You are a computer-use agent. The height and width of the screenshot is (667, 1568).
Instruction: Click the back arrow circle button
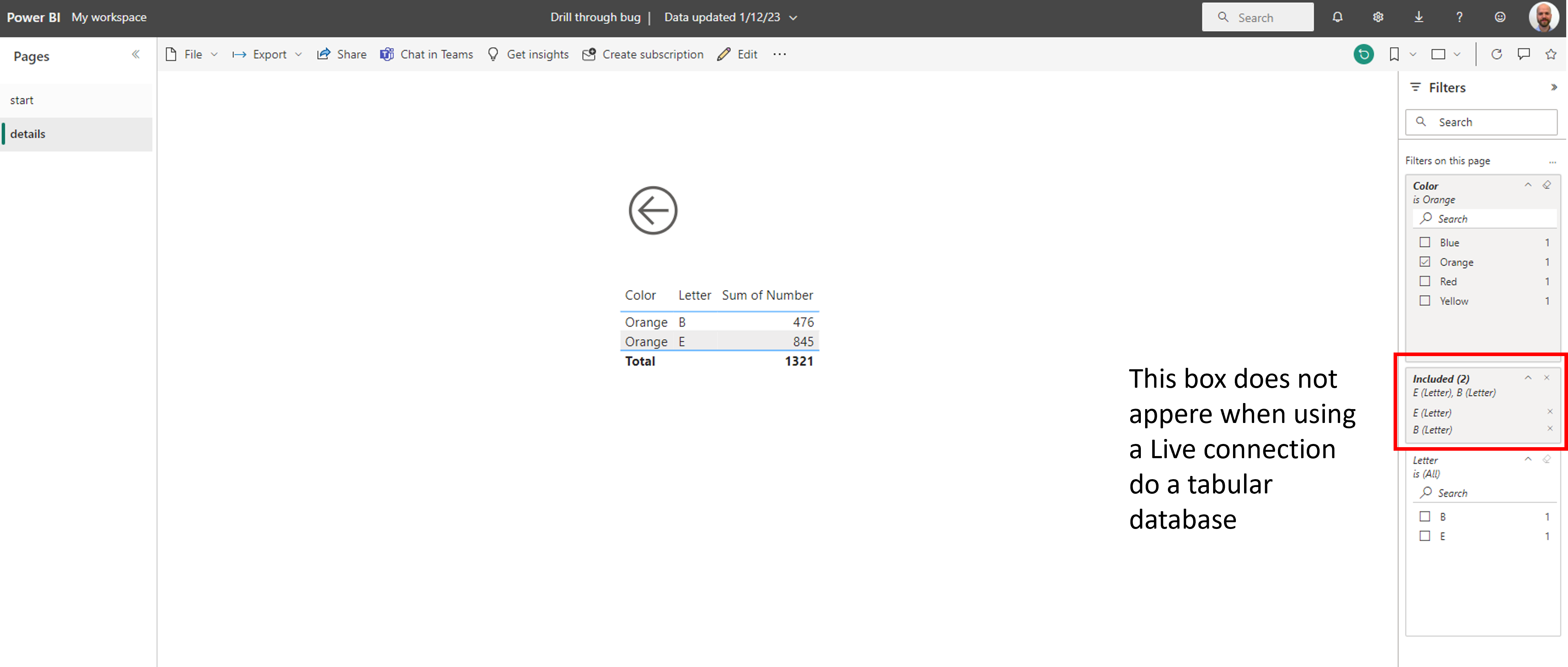click(652, 210)
